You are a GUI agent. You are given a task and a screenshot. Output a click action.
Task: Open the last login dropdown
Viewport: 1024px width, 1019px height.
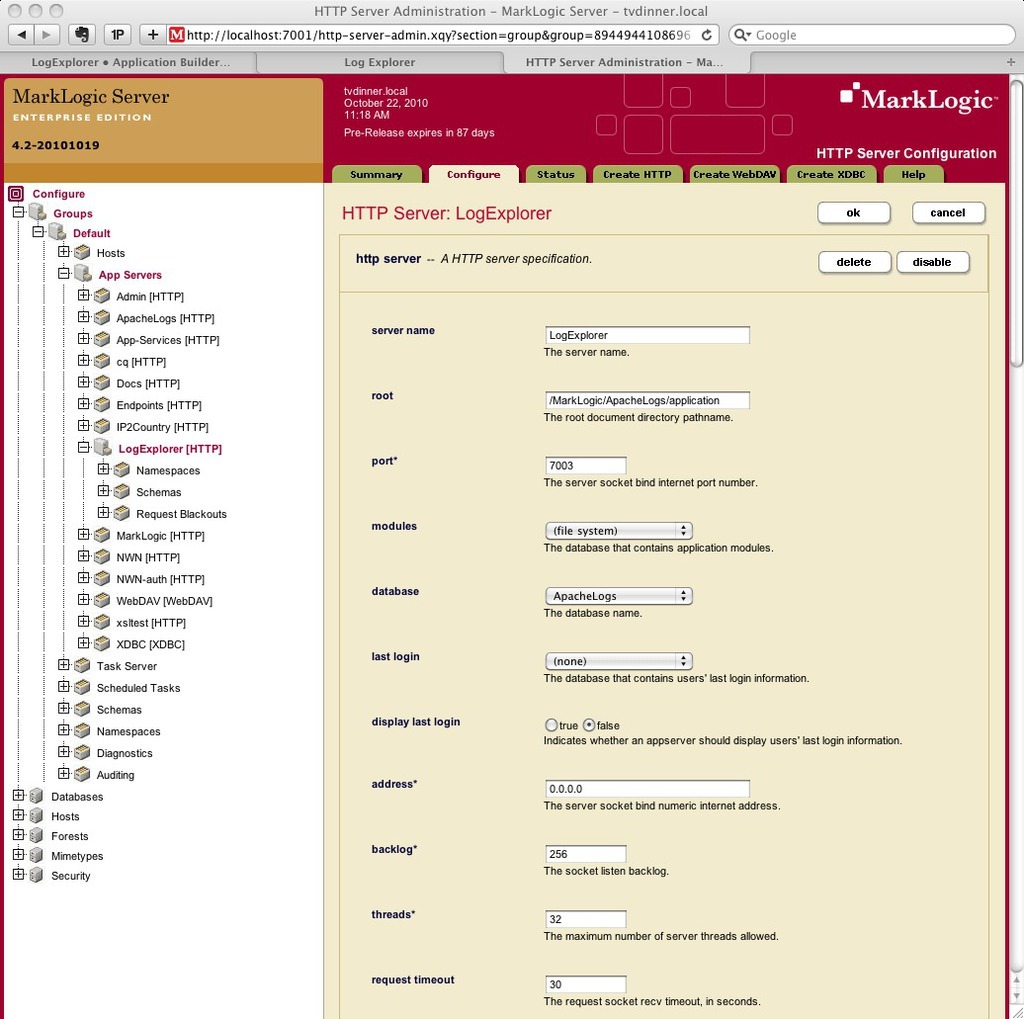(618, 661)
